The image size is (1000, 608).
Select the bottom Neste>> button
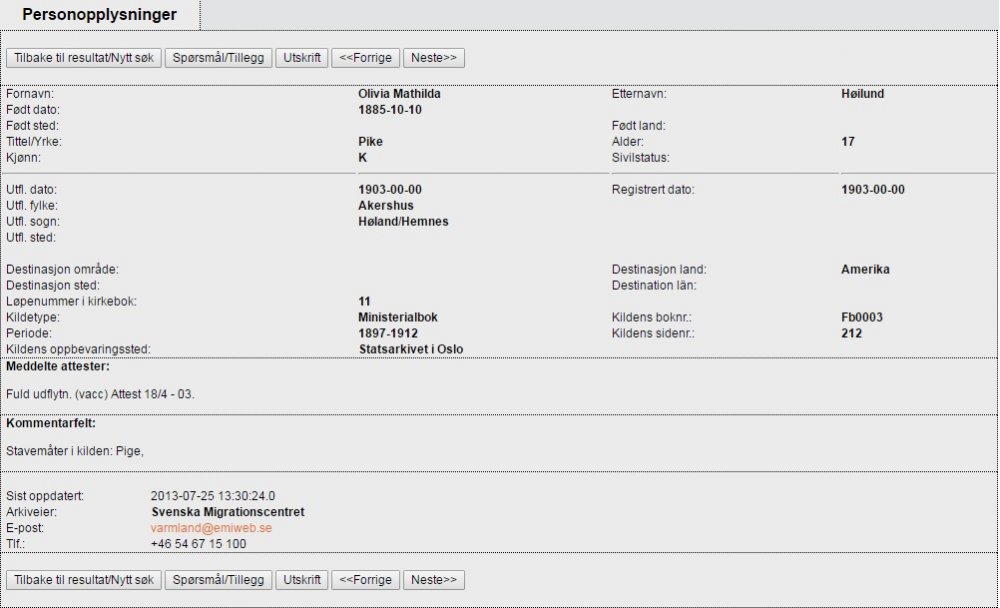[434, 580]
